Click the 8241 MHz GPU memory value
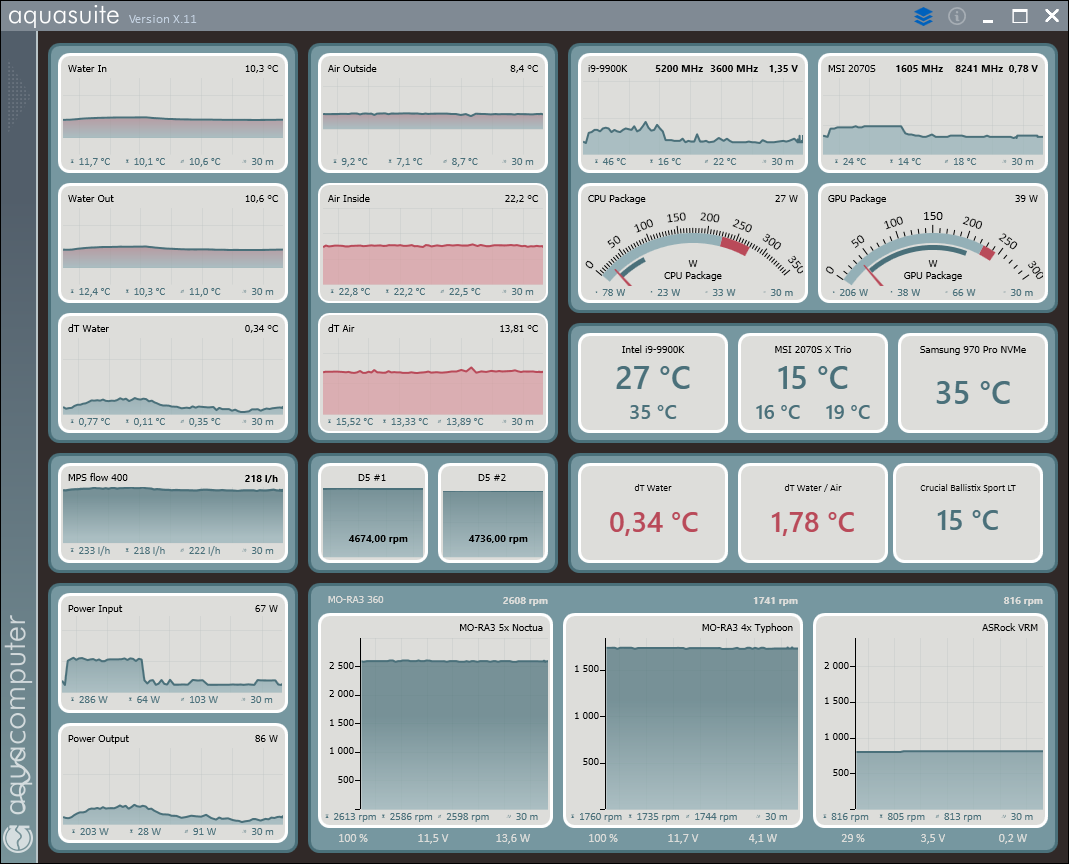This screenshot has height=864, width=1069. point(979,68)
